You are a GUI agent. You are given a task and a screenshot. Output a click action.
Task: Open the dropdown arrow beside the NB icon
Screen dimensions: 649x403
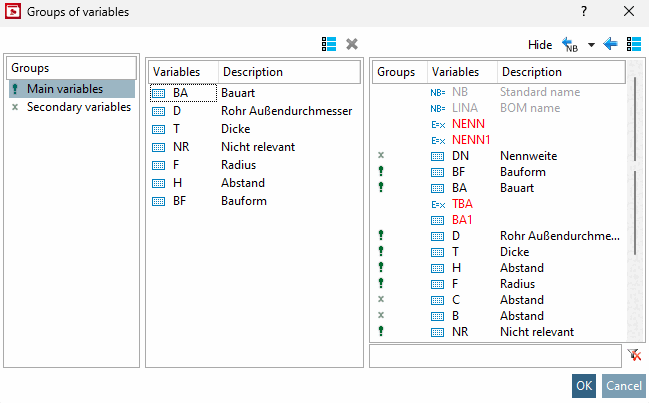(x=591, y=45)
